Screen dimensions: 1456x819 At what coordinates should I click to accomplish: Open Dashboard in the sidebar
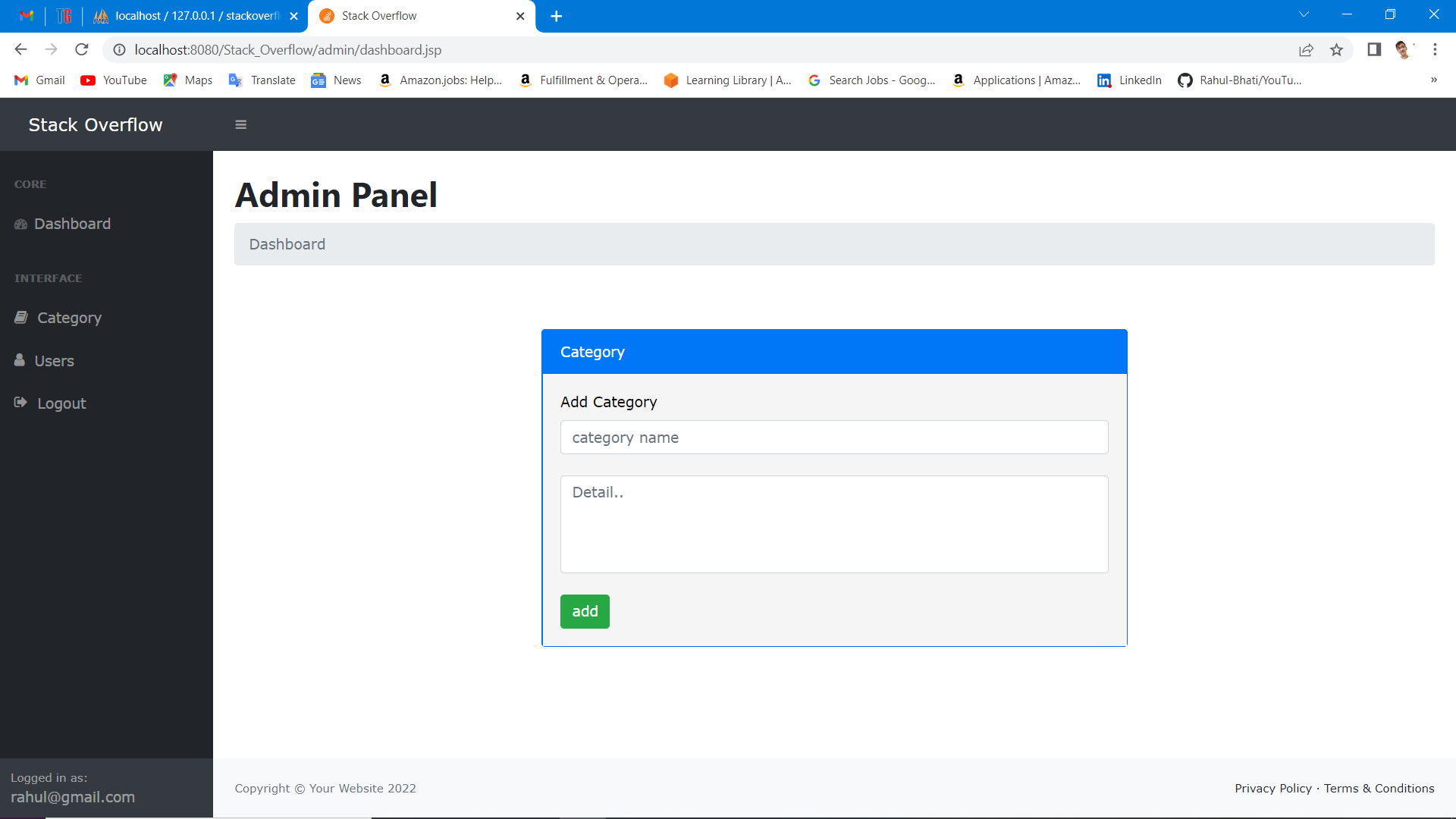click(x=72, y=224)
